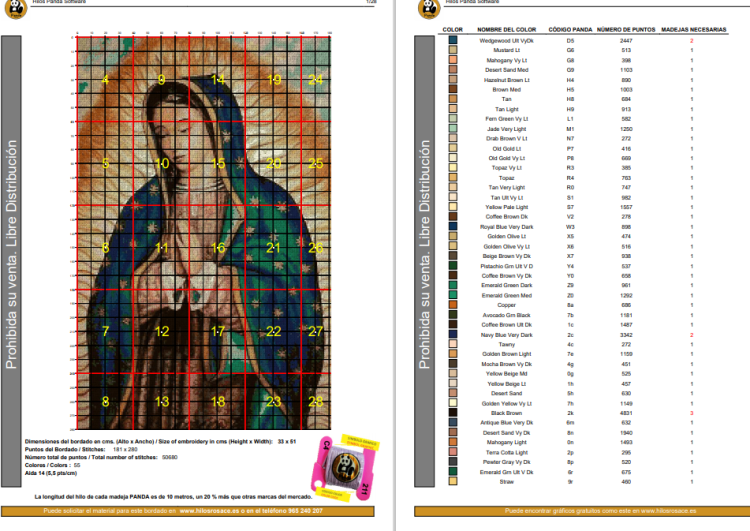
Task: Pick the Royal Blue Very Dark swatch
Action: click(x=453, y=227)
